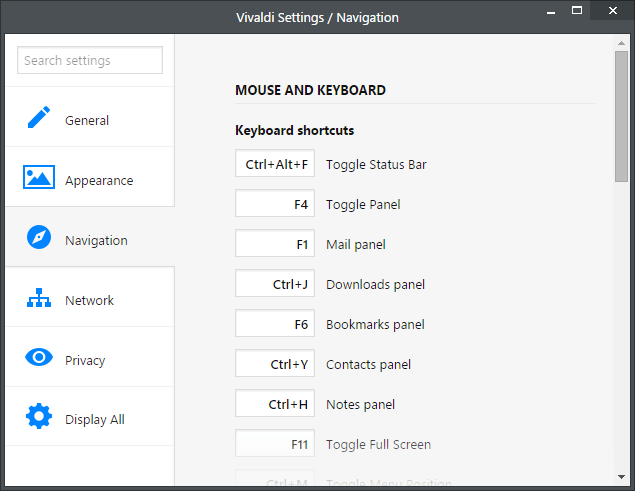Screen dimensions: 635x491
Task: Click the Mail panel label
Action: tap(356, 245)
